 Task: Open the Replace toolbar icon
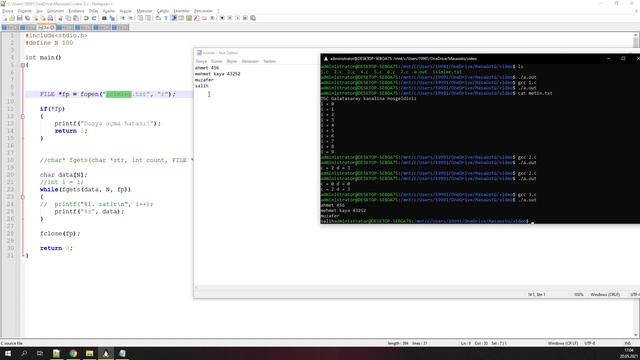click(112, 18)
